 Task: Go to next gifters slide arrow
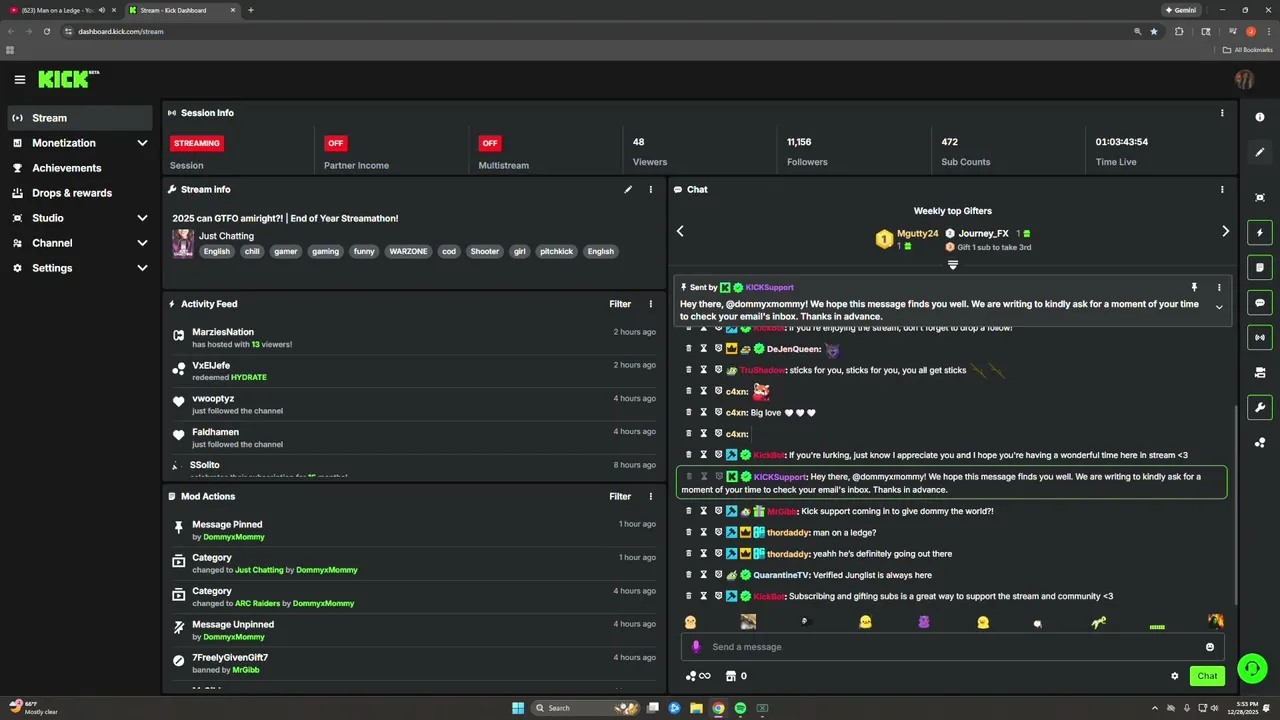(1225, 231)
